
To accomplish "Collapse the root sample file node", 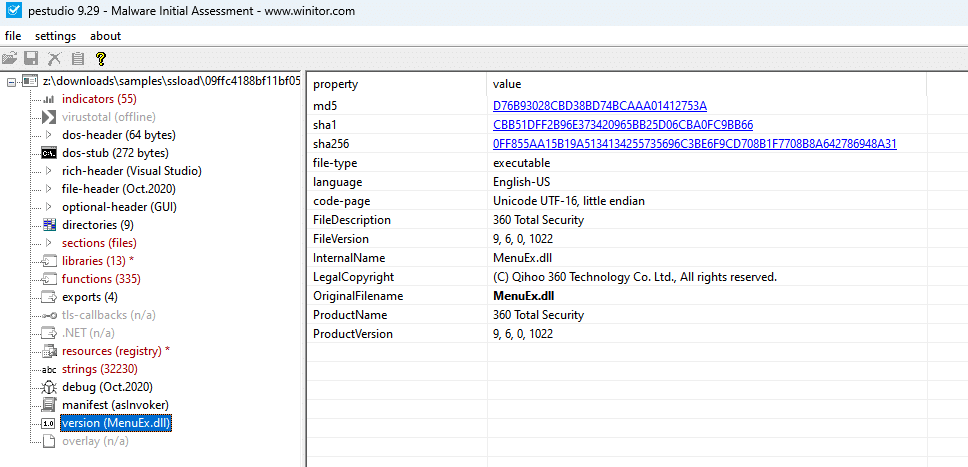I will (x=12, y=81).
